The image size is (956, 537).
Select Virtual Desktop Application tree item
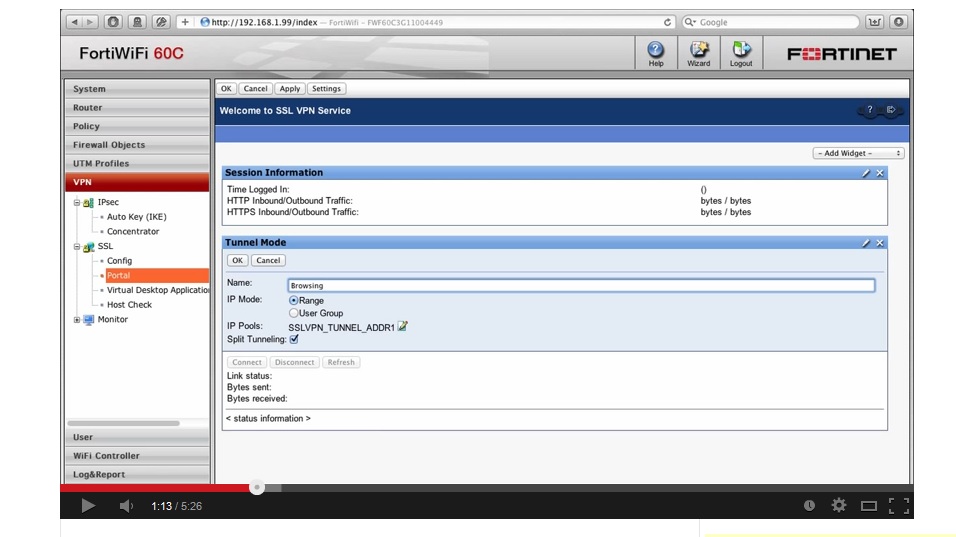tap(158, 290)
